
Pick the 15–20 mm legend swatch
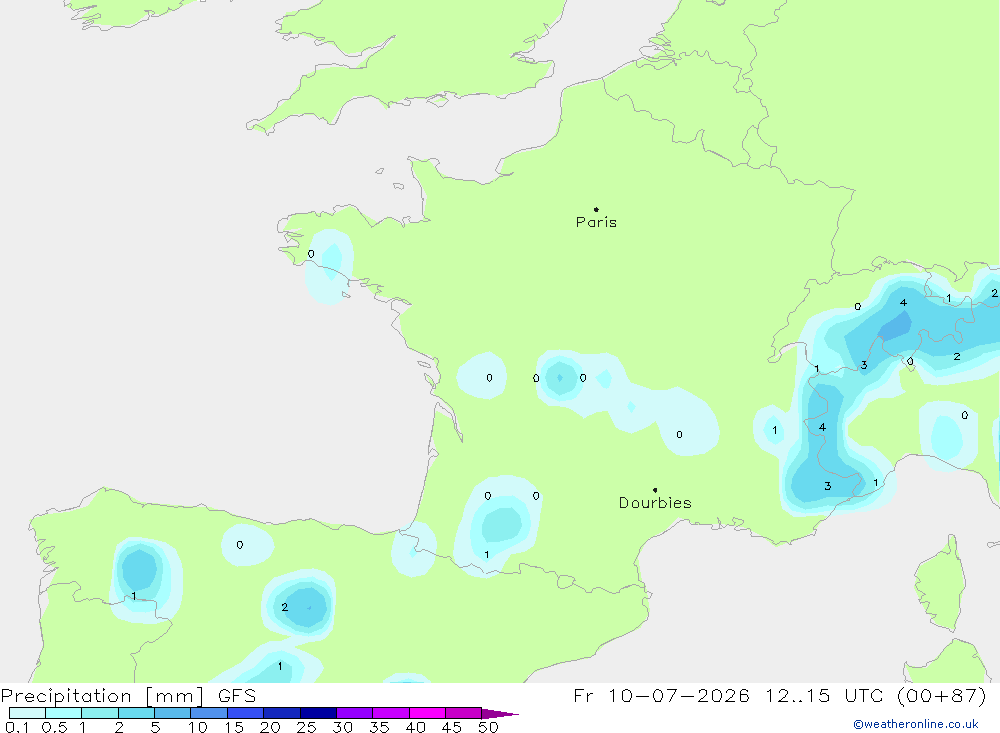(246, 713)
